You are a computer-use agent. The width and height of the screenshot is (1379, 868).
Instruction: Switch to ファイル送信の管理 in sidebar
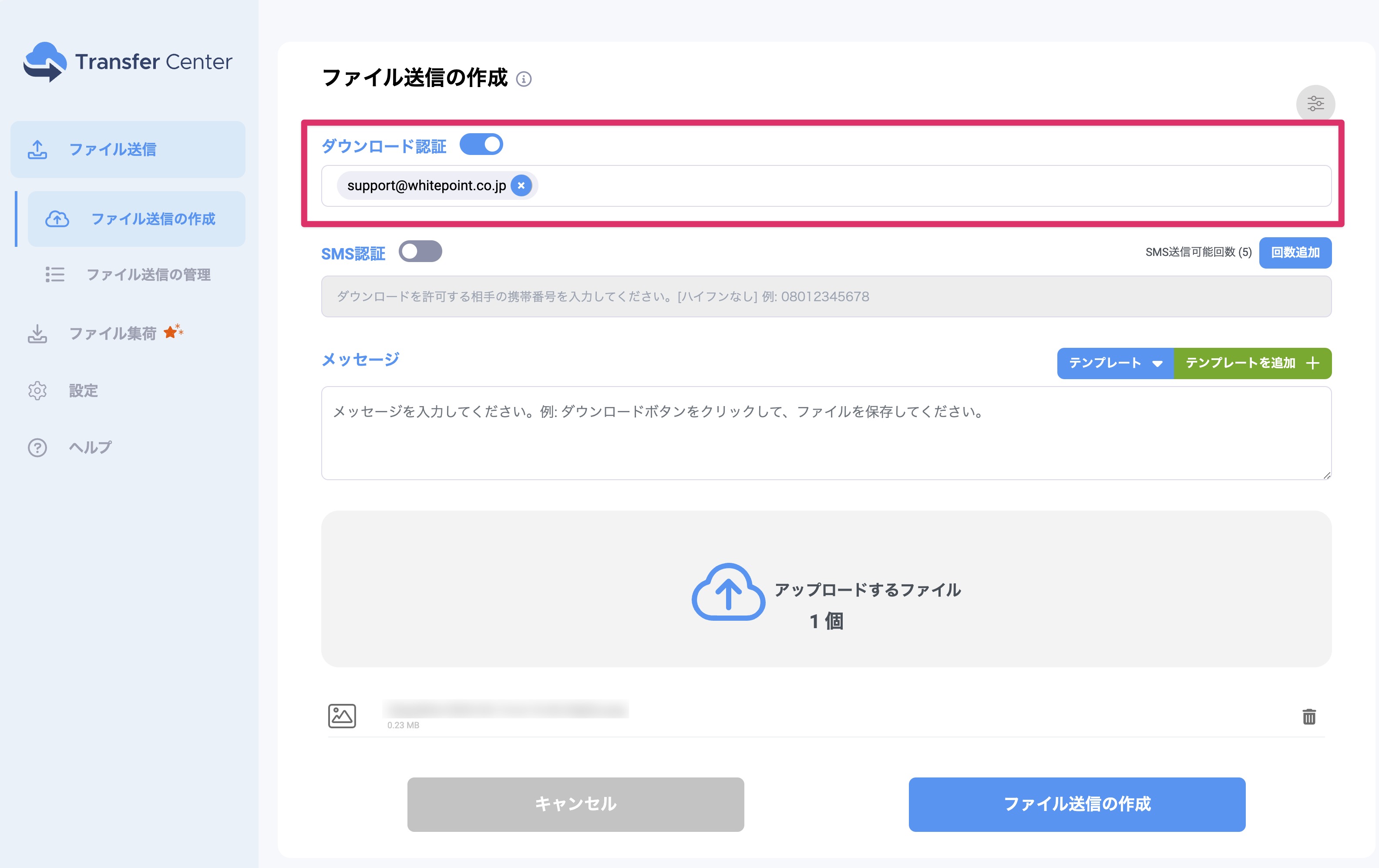(148, 276)
